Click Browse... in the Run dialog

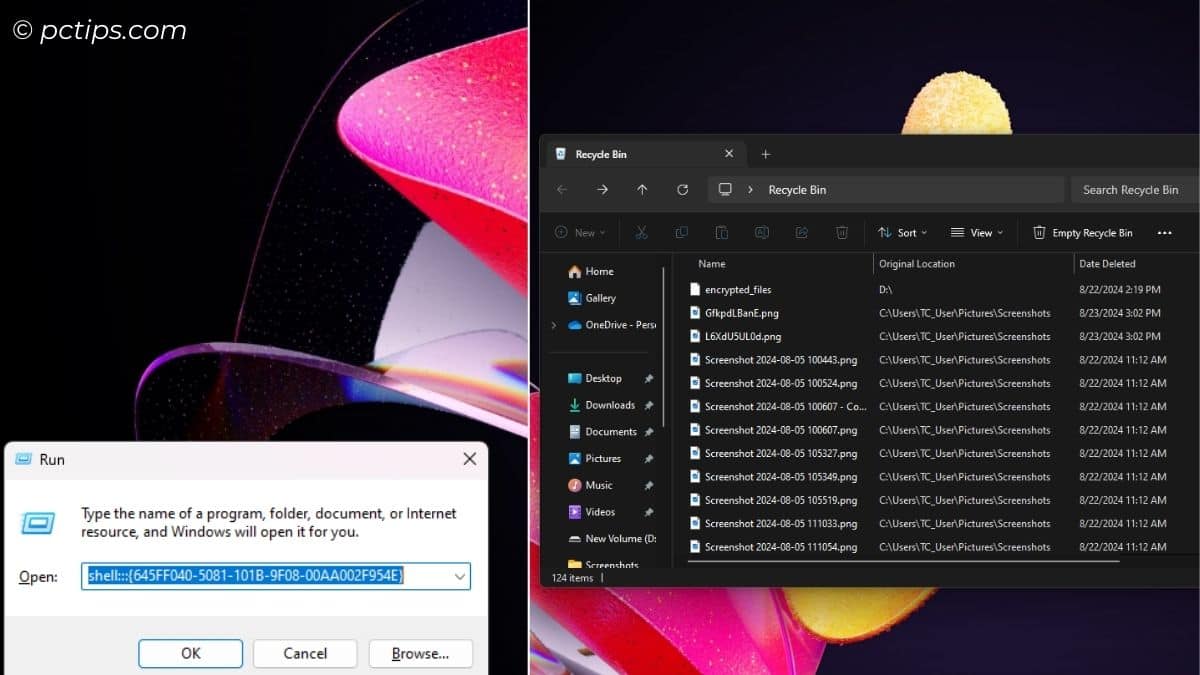[x=420, y=653]
